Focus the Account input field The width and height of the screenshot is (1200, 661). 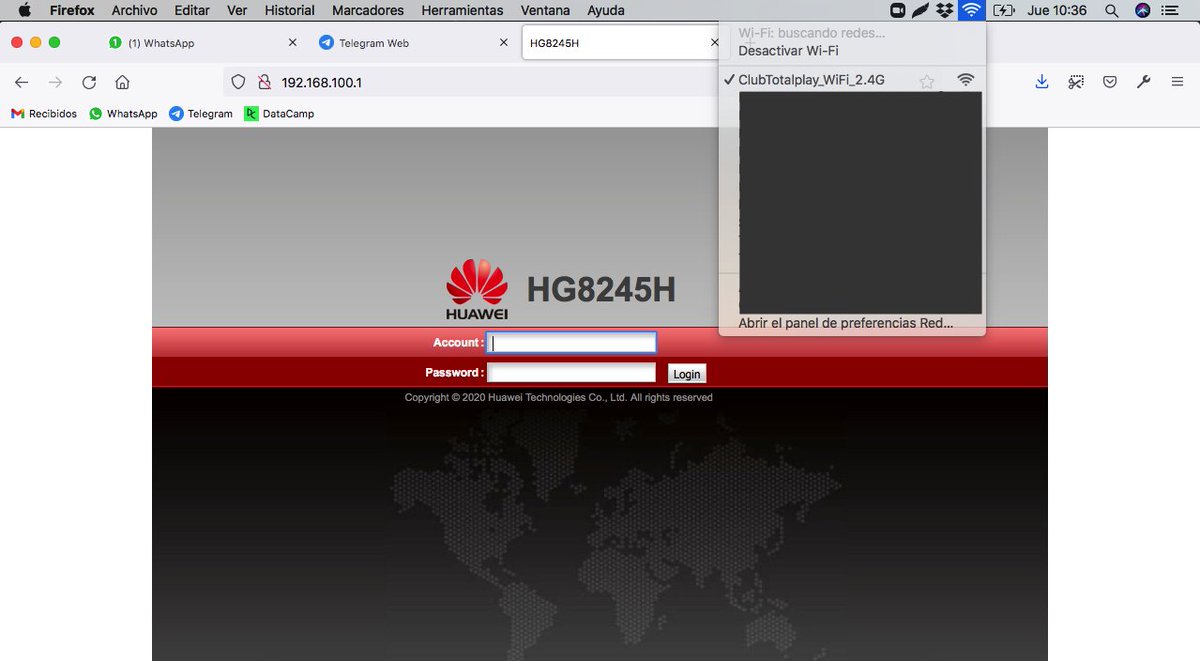(571, 342)
